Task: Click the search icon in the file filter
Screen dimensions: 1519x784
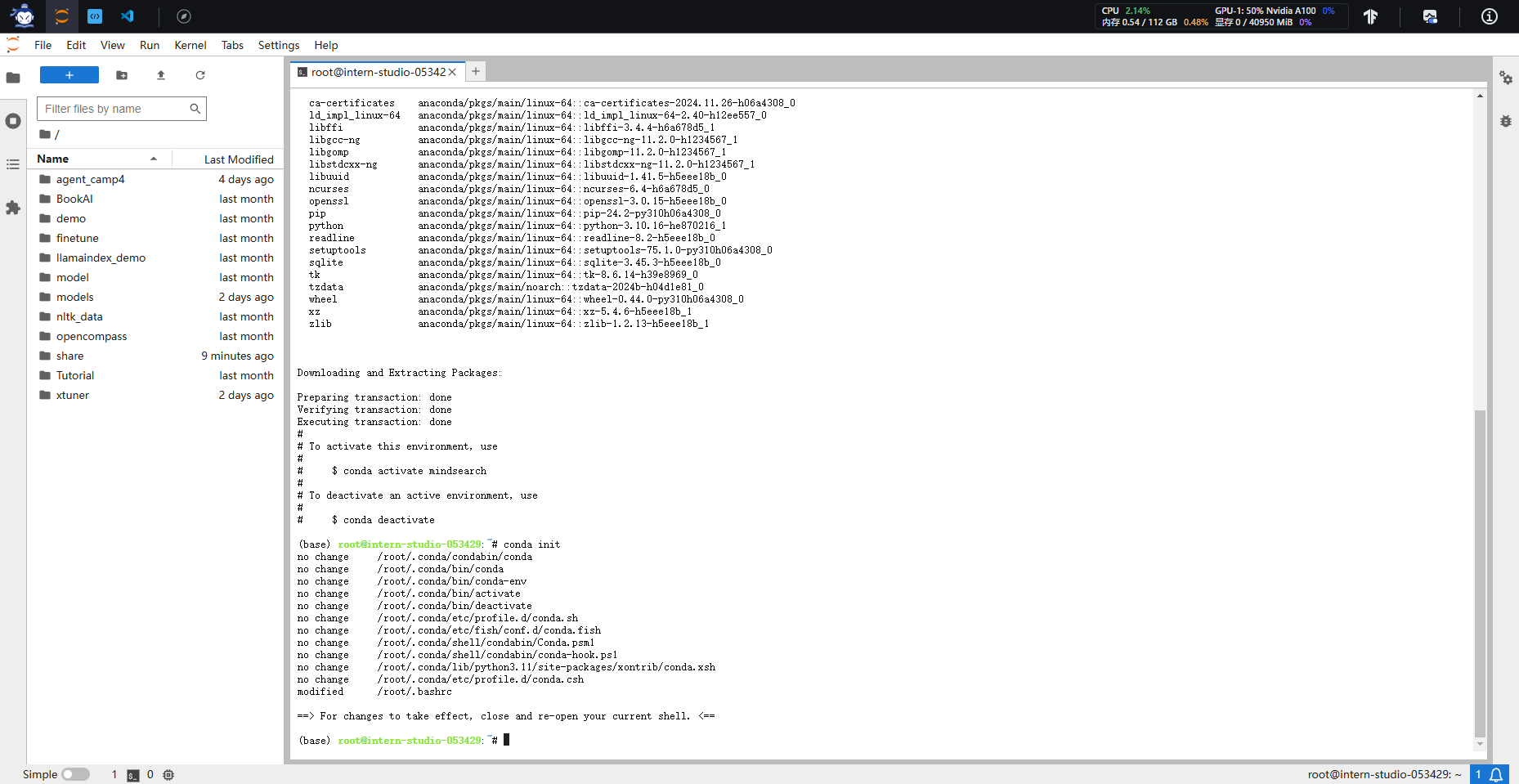Action: coord(195,109)
